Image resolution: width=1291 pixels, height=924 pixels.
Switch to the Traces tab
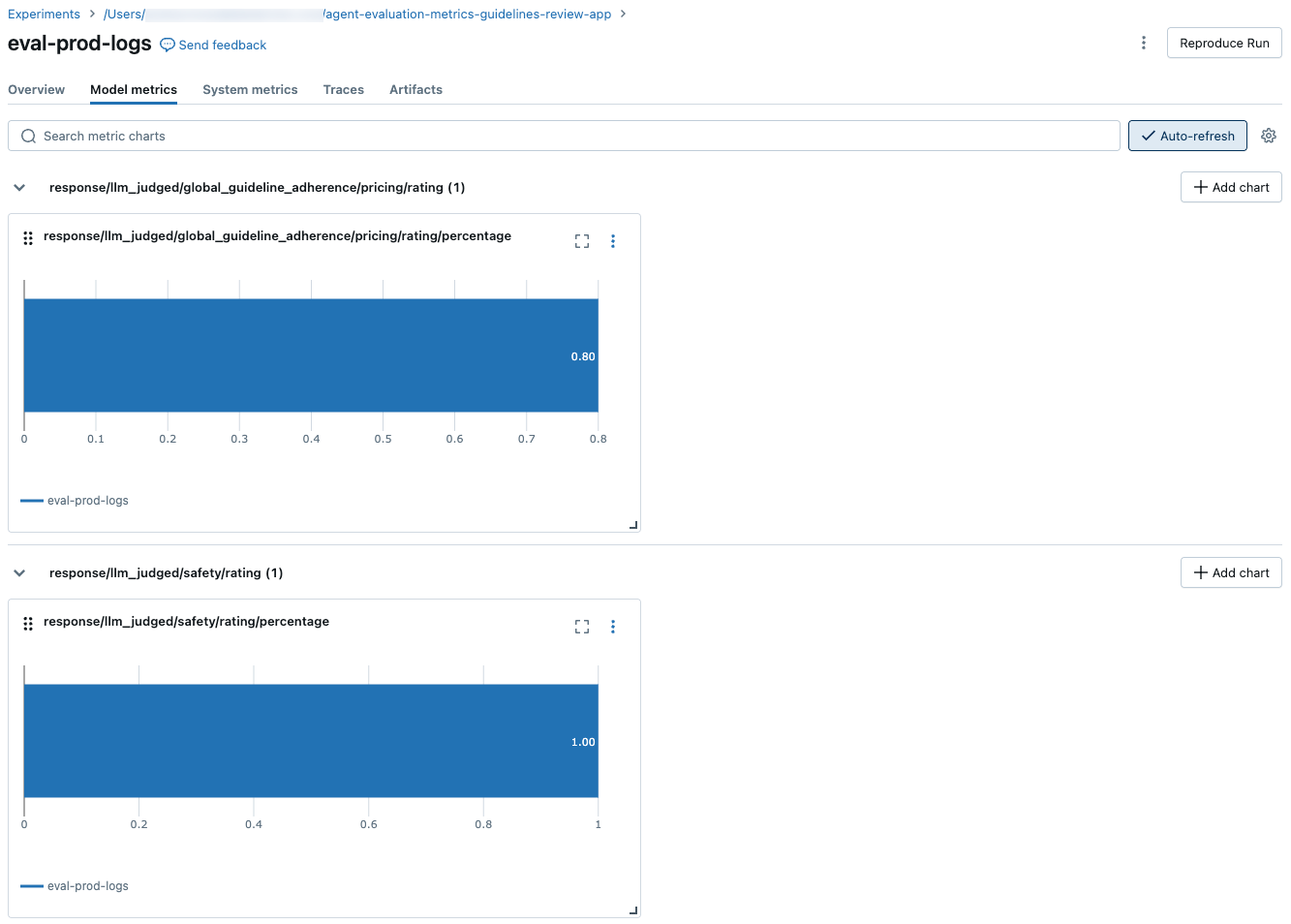[344, 89]
